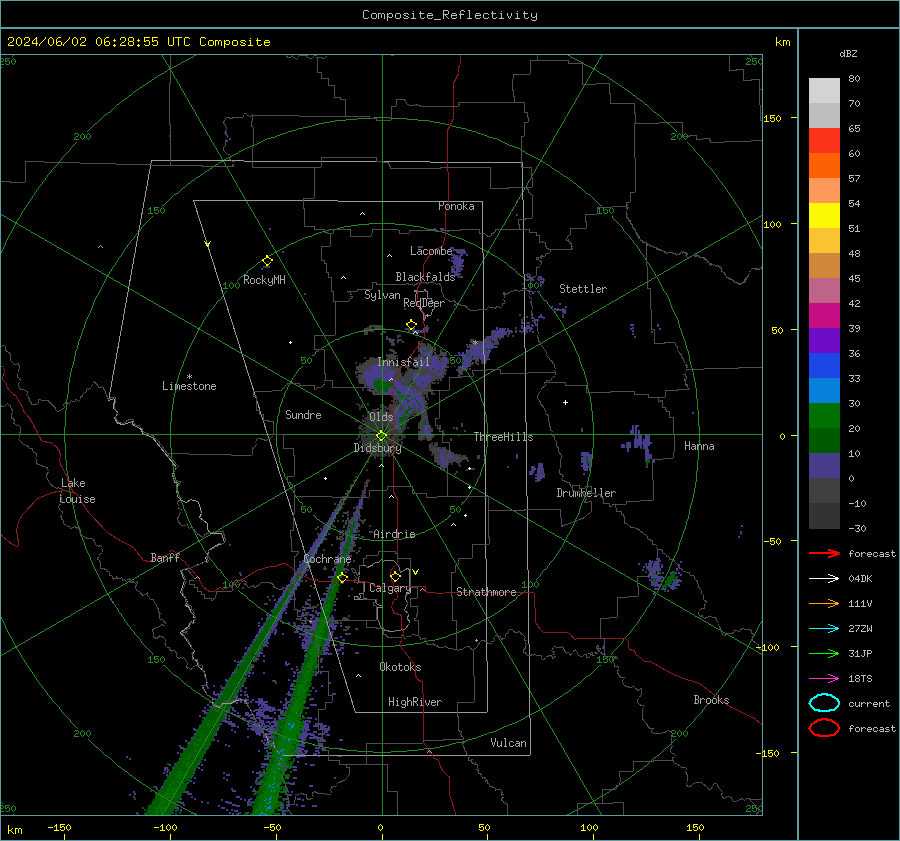Click the Lake Louise label

77,491
